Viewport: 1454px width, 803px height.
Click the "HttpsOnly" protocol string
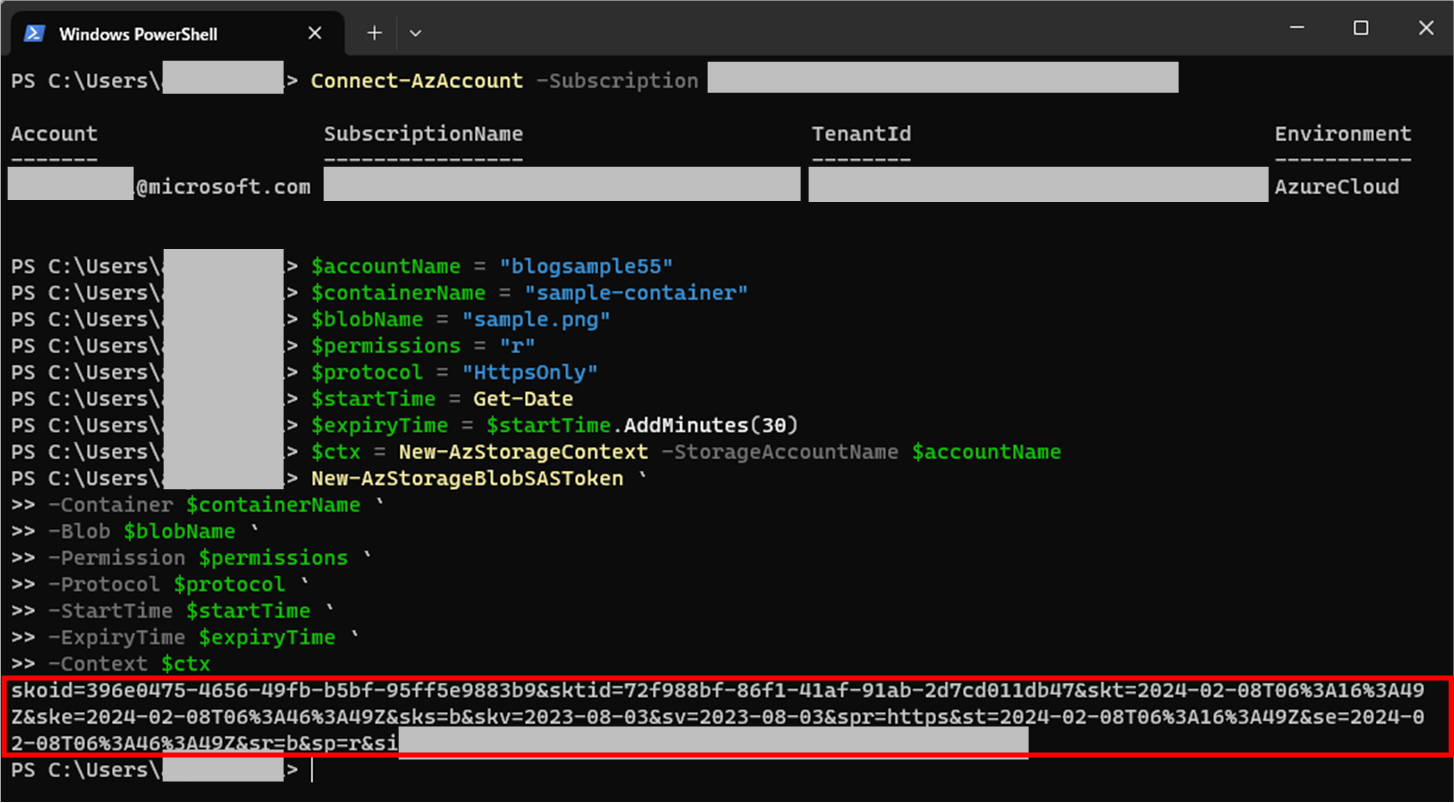click(x=529, y=373)
